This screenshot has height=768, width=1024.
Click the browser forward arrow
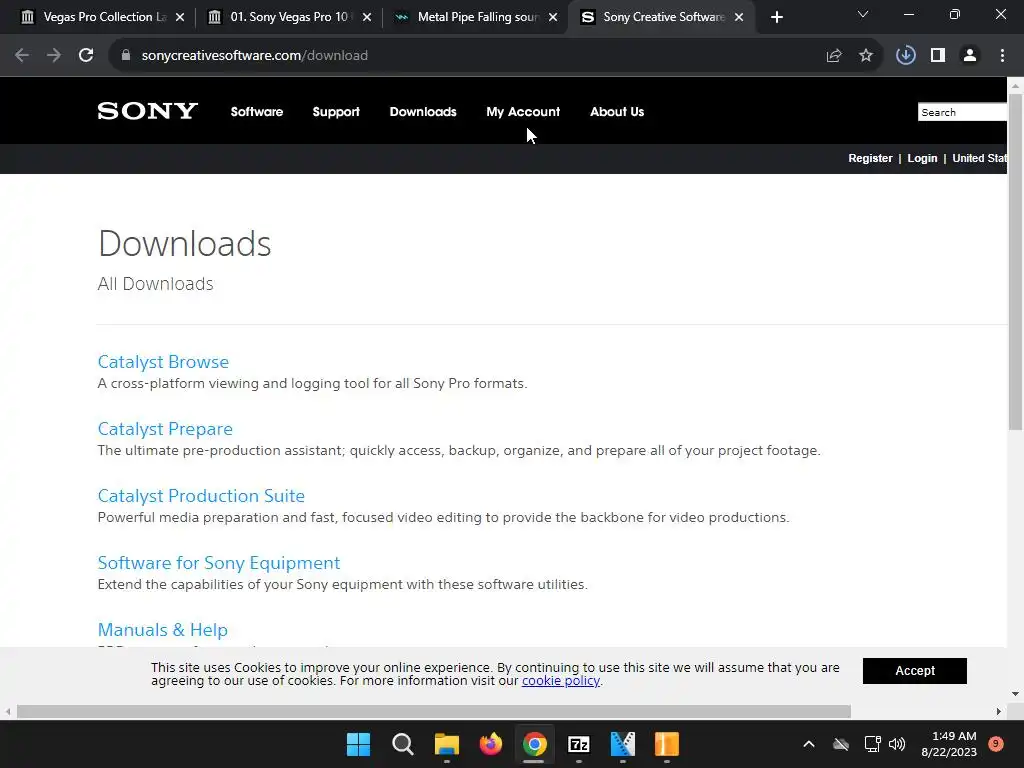pyautogui.click(x=54, y=56)
